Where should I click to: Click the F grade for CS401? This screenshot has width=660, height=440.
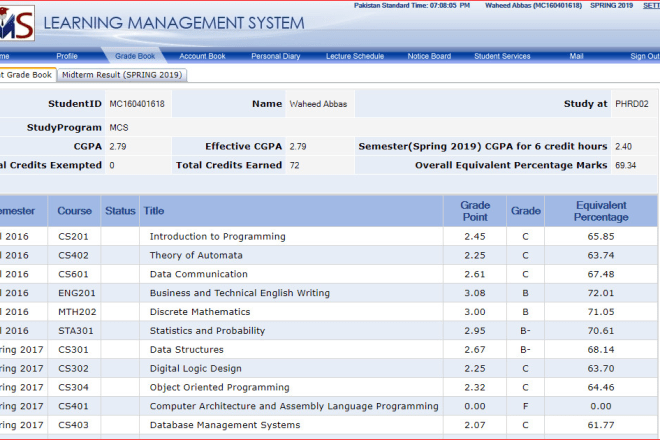coord(525,407)
